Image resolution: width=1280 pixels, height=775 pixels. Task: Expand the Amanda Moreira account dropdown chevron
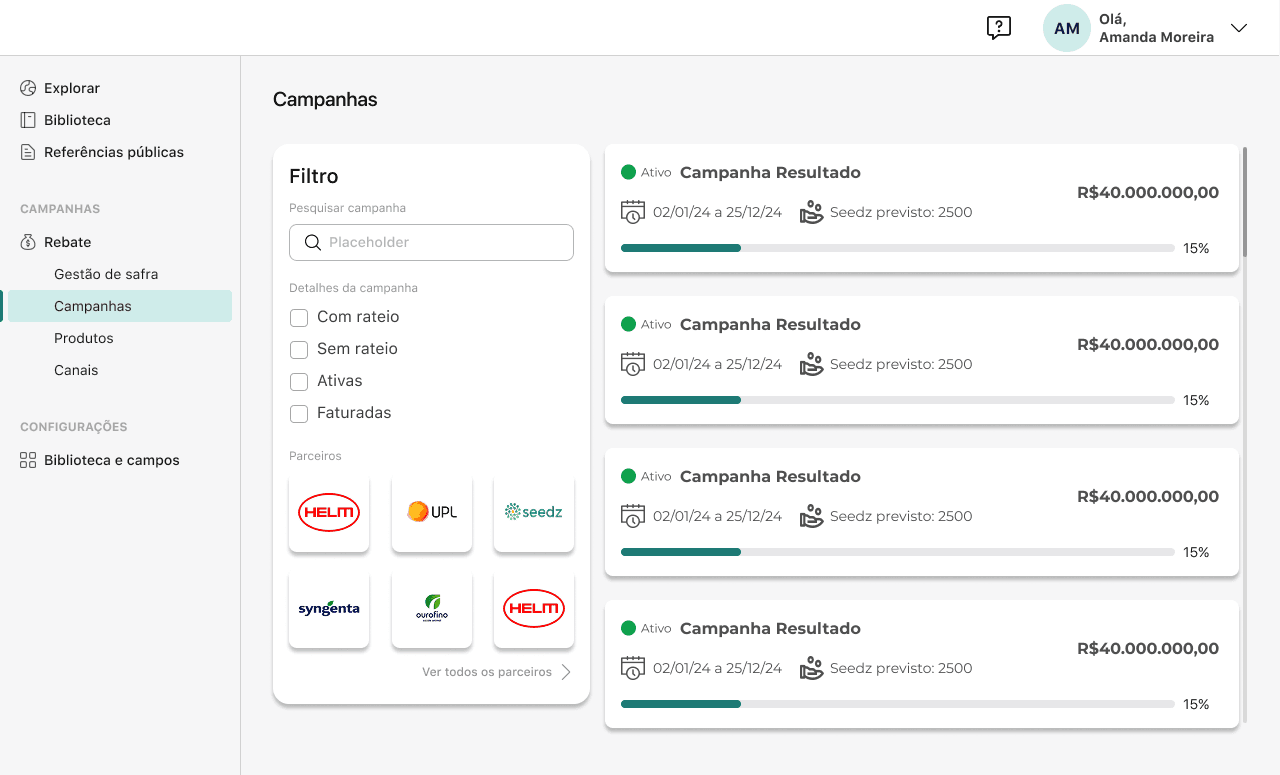pyautogui.click(x=1239, y=28)
